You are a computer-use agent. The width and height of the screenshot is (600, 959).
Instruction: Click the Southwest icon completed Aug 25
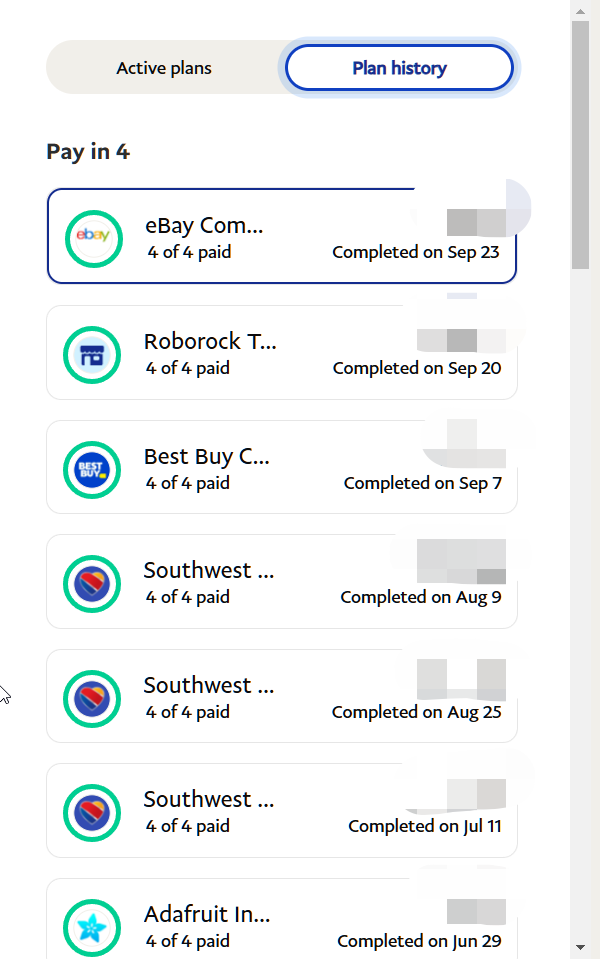click(93, 698)
